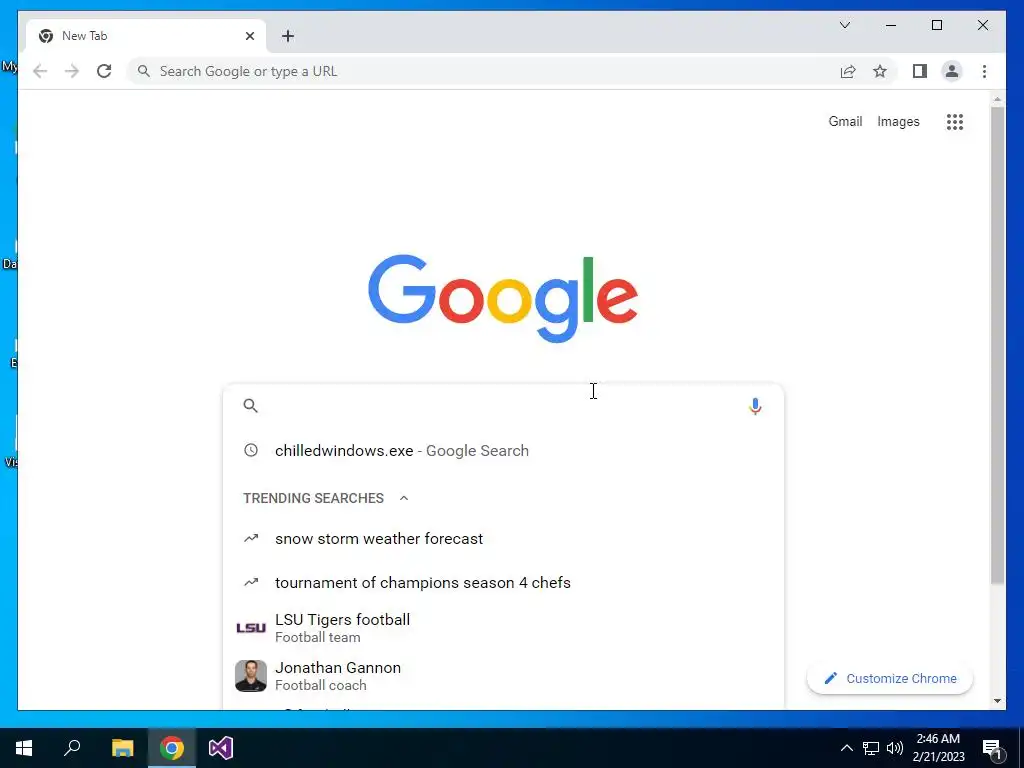Open the Windows Start menu
Viewport: 1024px width, 768px height.
[x=24, y=748]
